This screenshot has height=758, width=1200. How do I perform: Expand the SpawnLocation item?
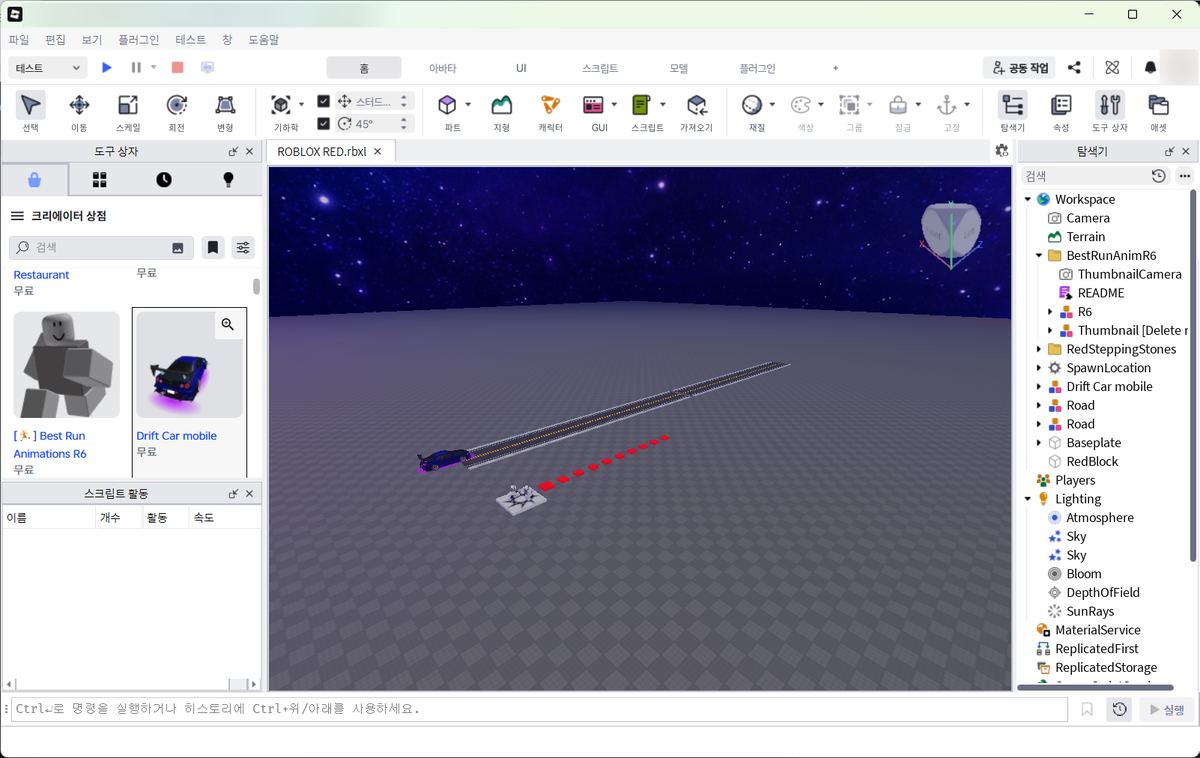click(x=1039, y=368)
